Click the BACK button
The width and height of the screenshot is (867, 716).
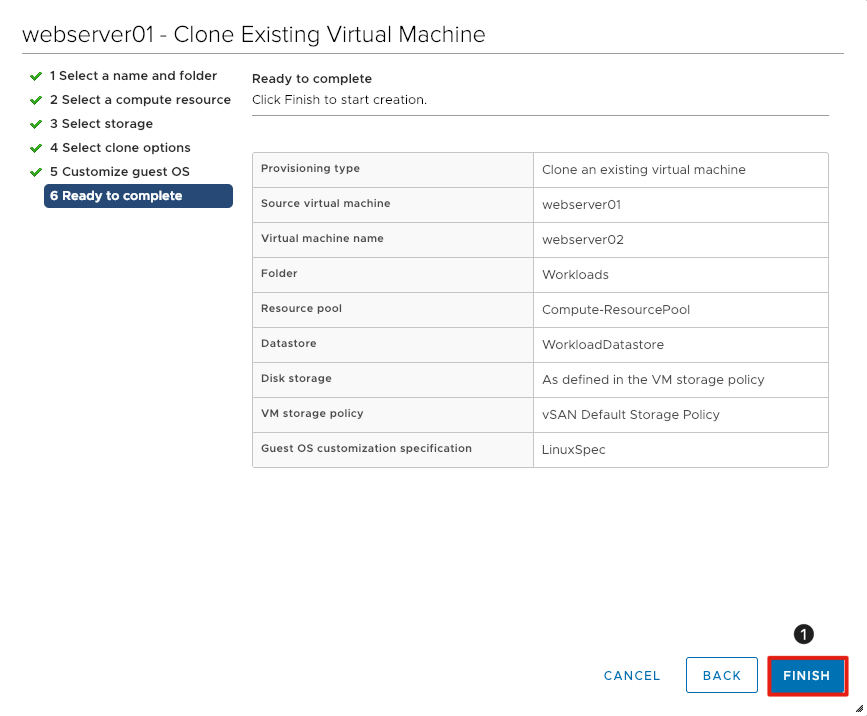(722, 675)
